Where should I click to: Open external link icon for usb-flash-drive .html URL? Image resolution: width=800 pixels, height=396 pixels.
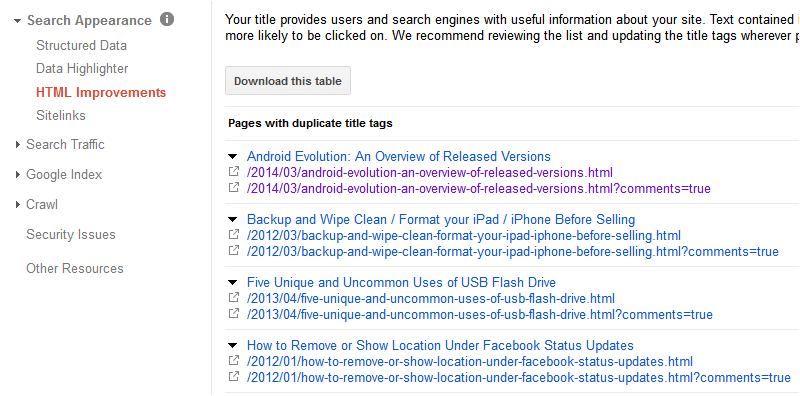pos(234,298)
